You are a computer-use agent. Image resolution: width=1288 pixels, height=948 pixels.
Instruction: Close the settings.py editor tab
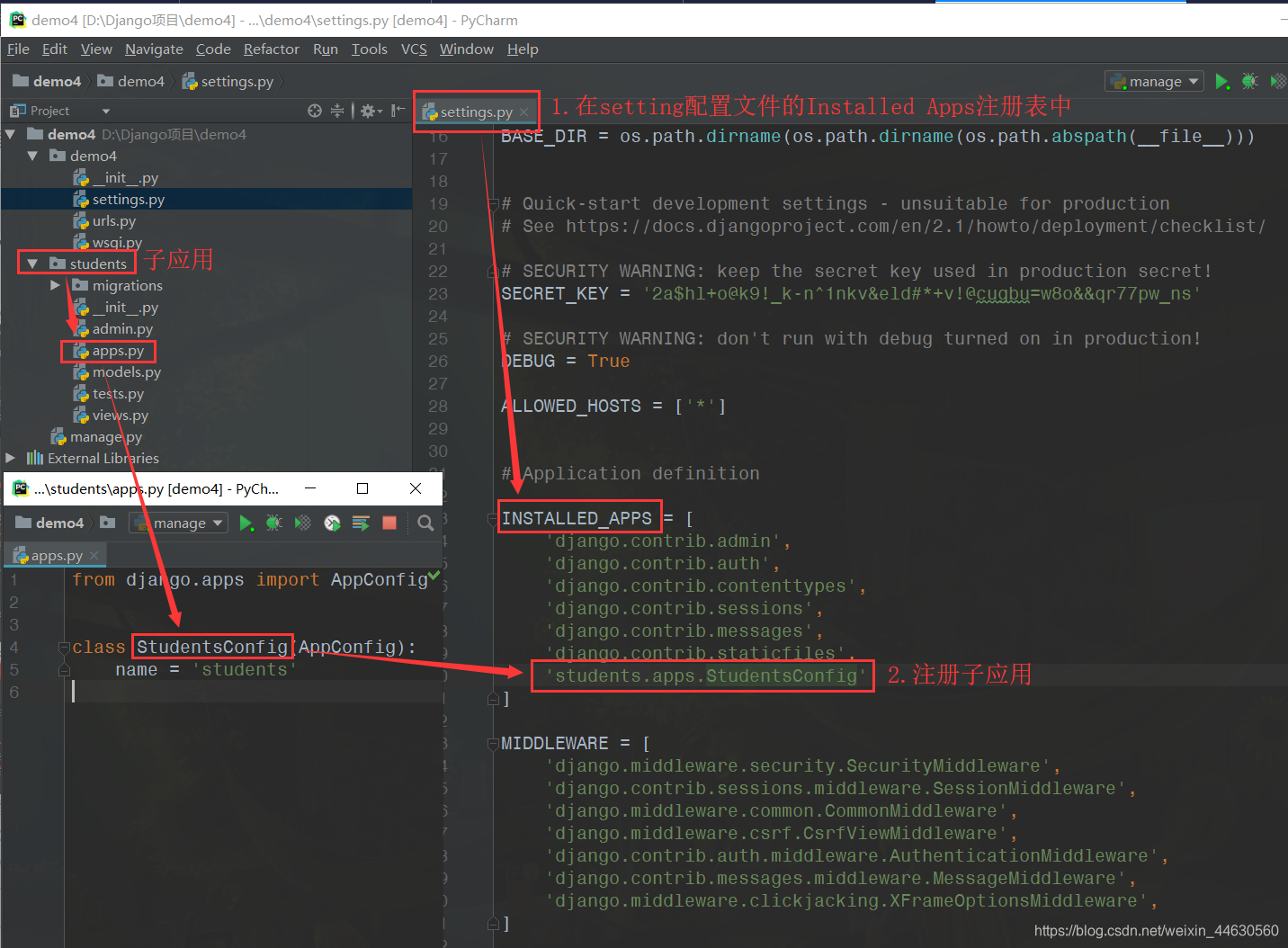(x=523, y=112)
